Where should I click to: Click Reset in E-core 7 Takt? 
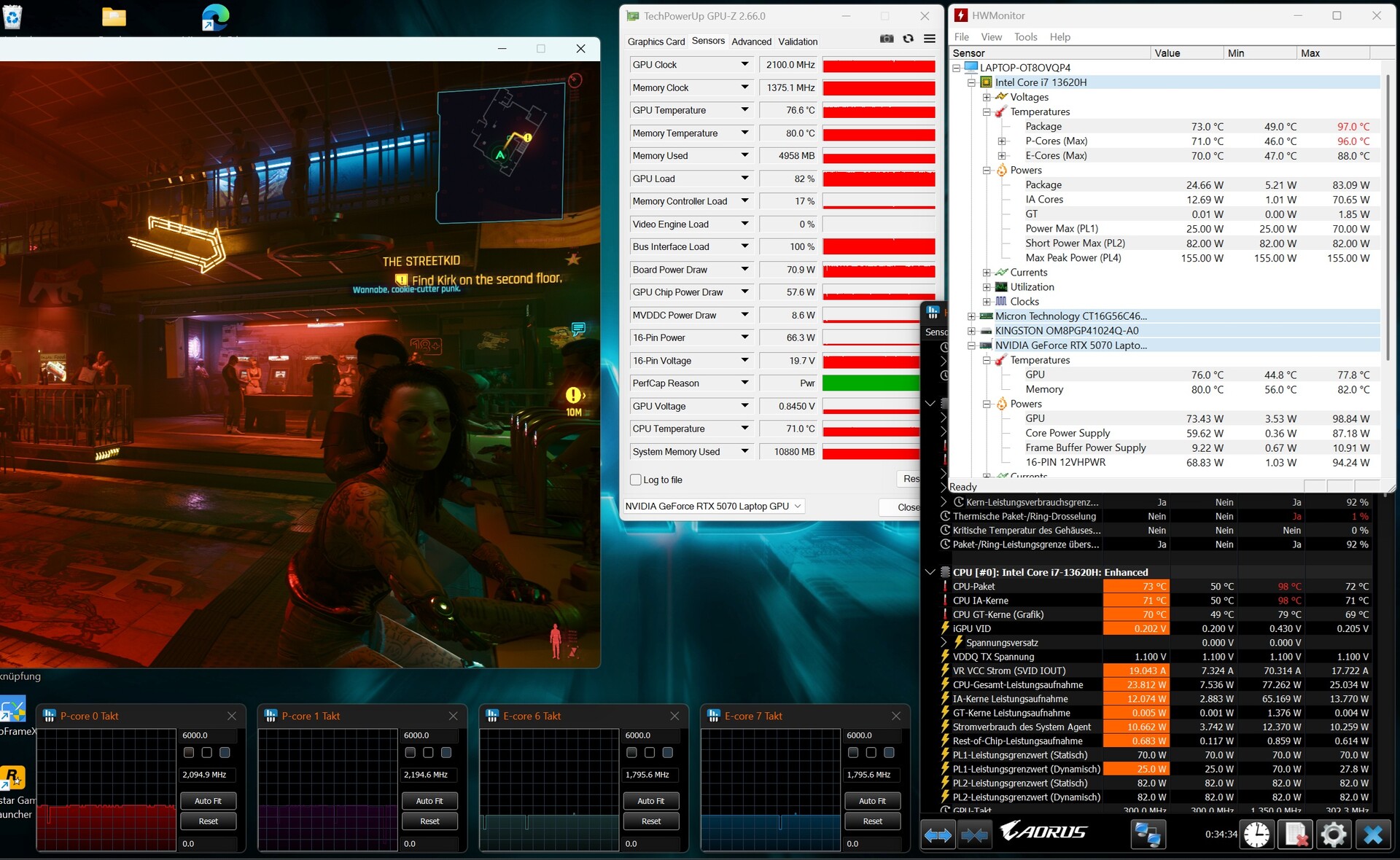pyautogui.click(x=872, y=821)
